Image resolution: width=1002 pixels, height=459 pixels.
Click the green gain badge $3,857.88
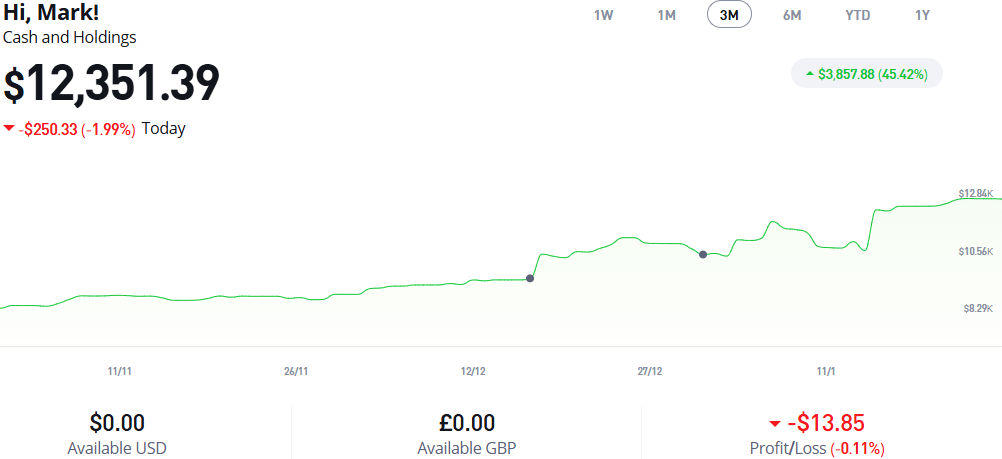point(867,74)
